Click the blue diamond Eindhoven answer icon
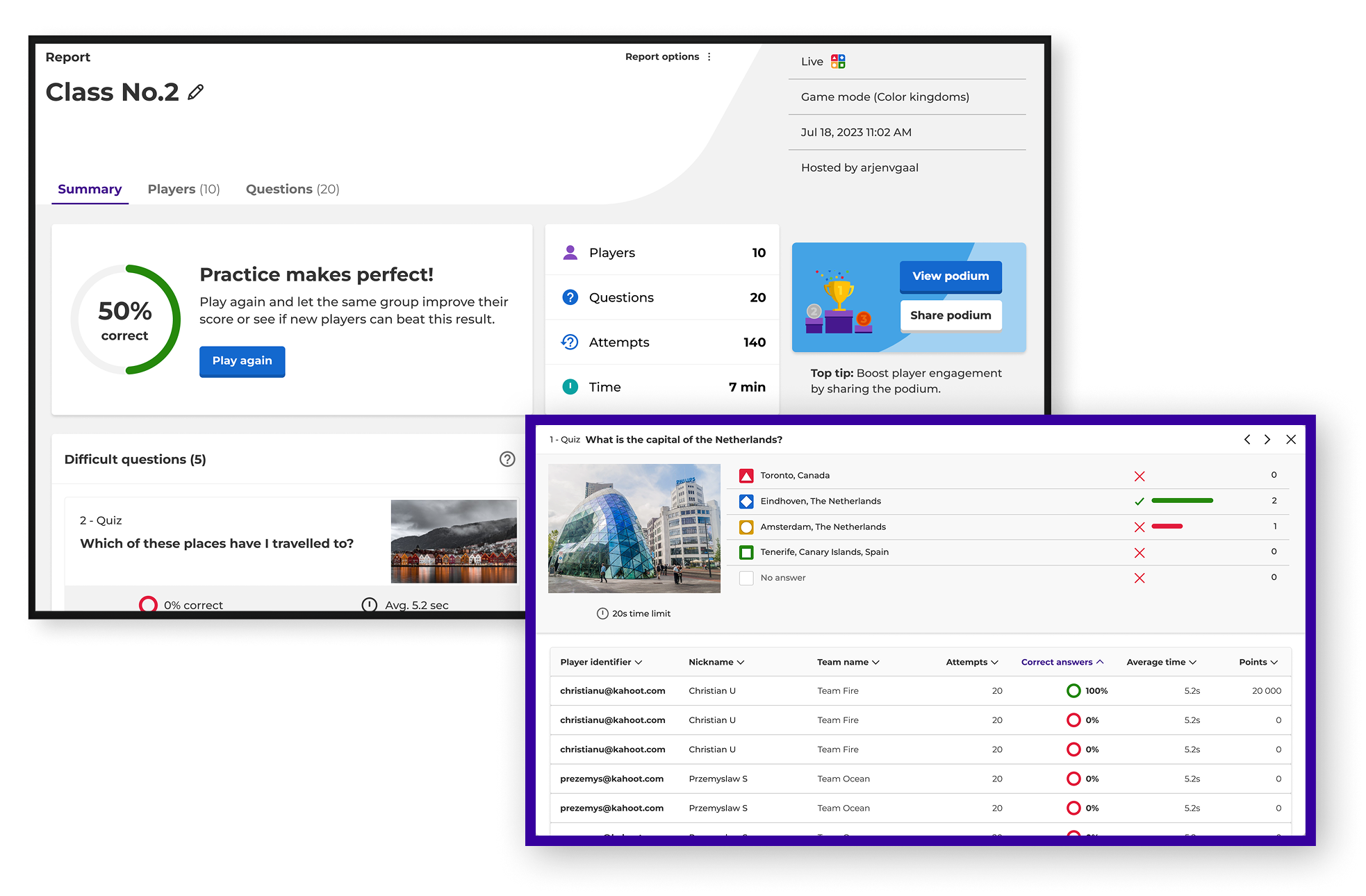This screenshot has width=1366, height=896. tap(746, 501)
